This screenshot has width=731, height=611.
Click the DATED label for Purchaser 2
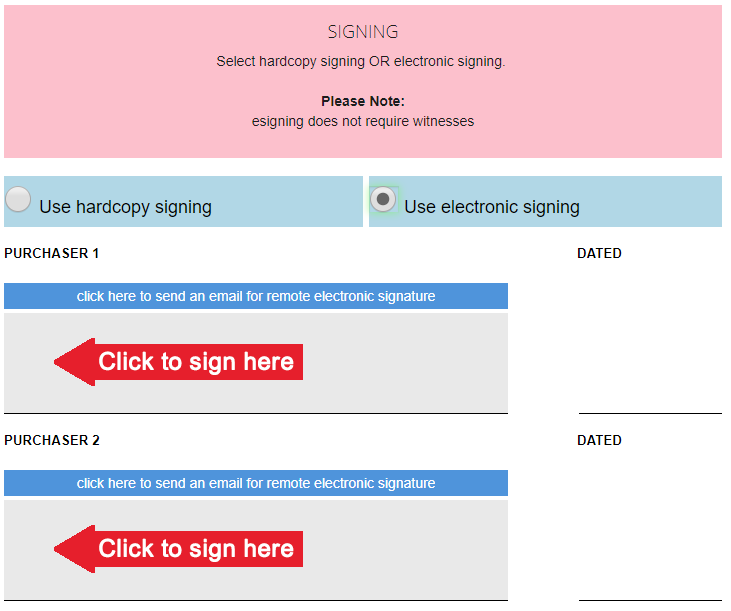tap(599, 440)
